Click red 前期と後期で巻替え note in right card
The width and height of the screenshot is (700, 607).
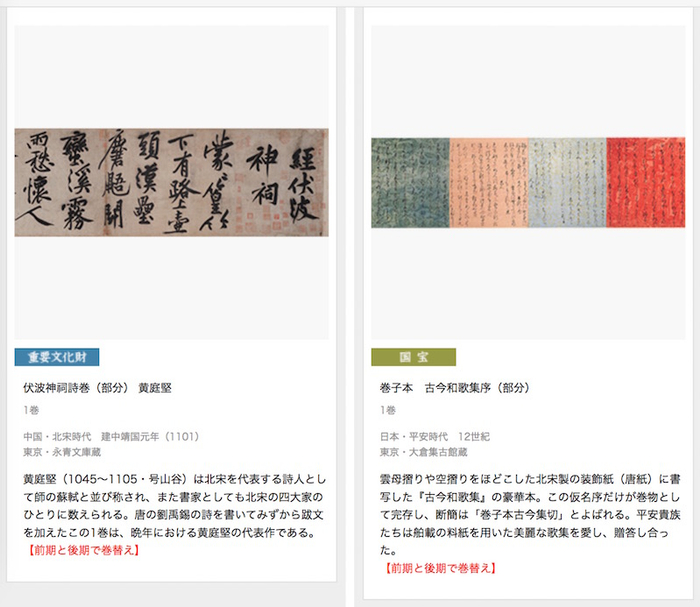click(438, 568)
